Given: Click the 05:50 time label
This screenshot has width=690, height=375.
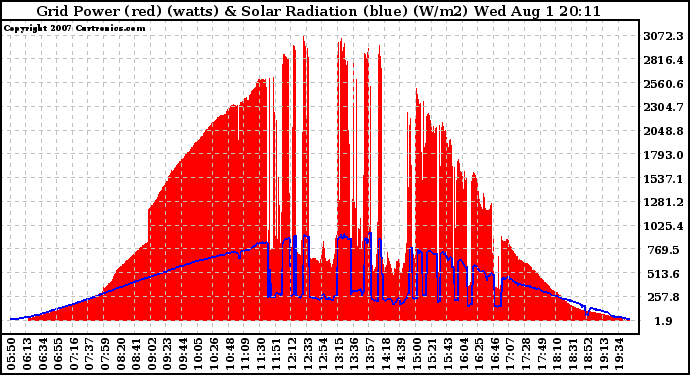Looking at the screenshot, I should 11,354.
